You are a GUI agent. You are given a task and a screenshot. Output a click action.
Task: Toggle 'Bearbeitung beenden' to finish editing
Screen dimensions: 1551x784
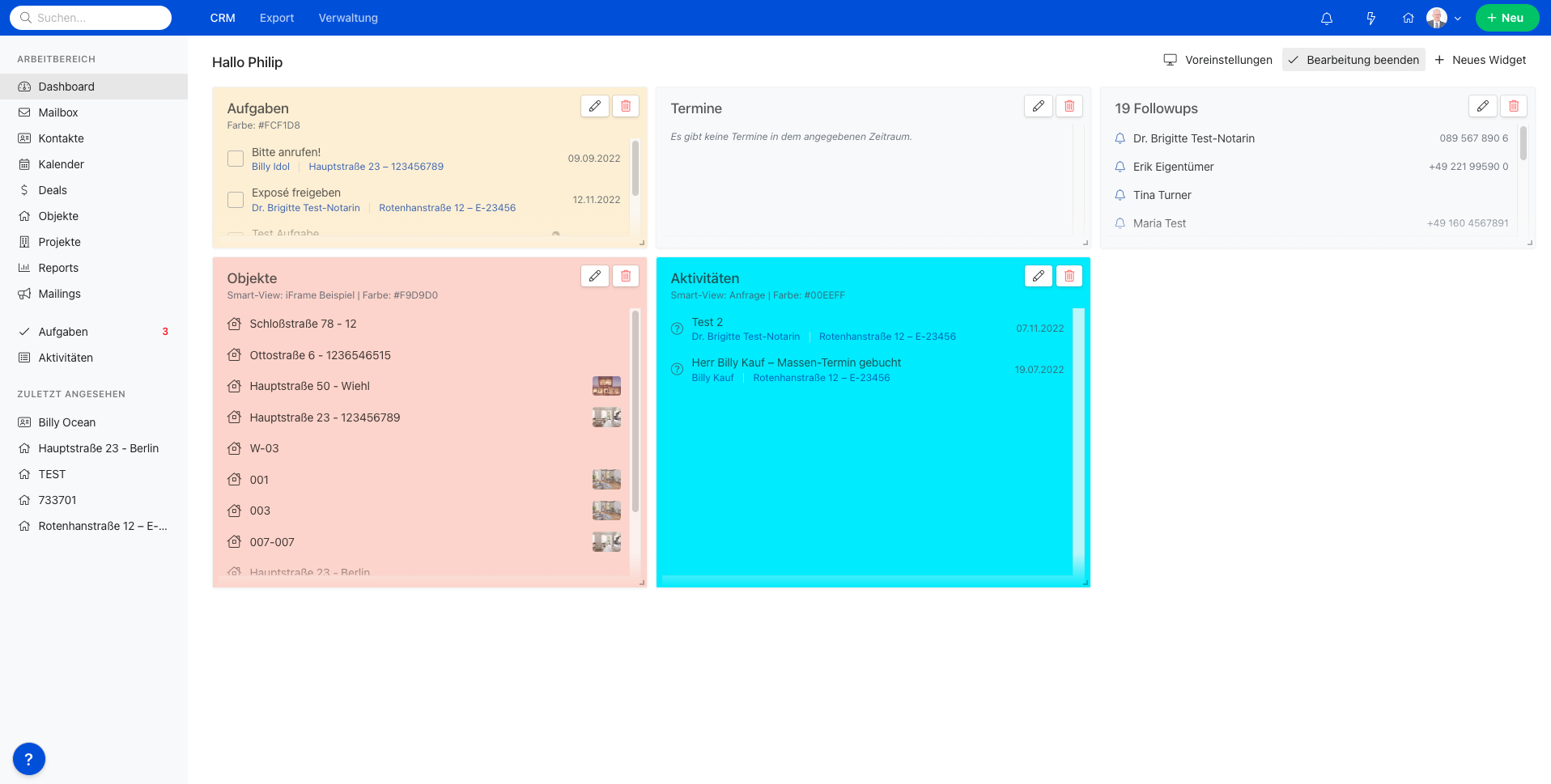click(1353, 60)
